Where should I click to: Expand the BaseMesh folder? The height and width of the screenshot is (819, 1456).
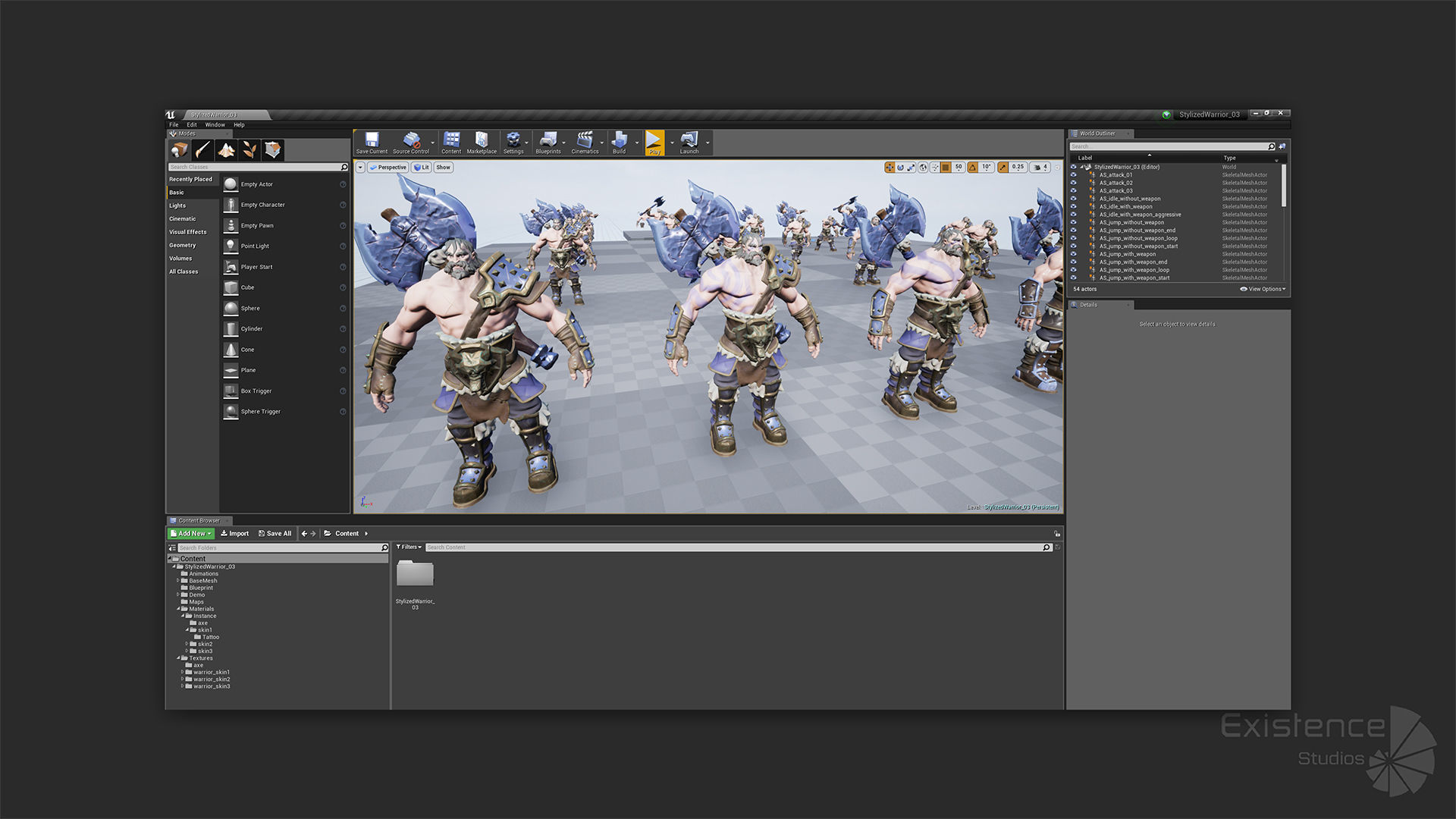178,581
